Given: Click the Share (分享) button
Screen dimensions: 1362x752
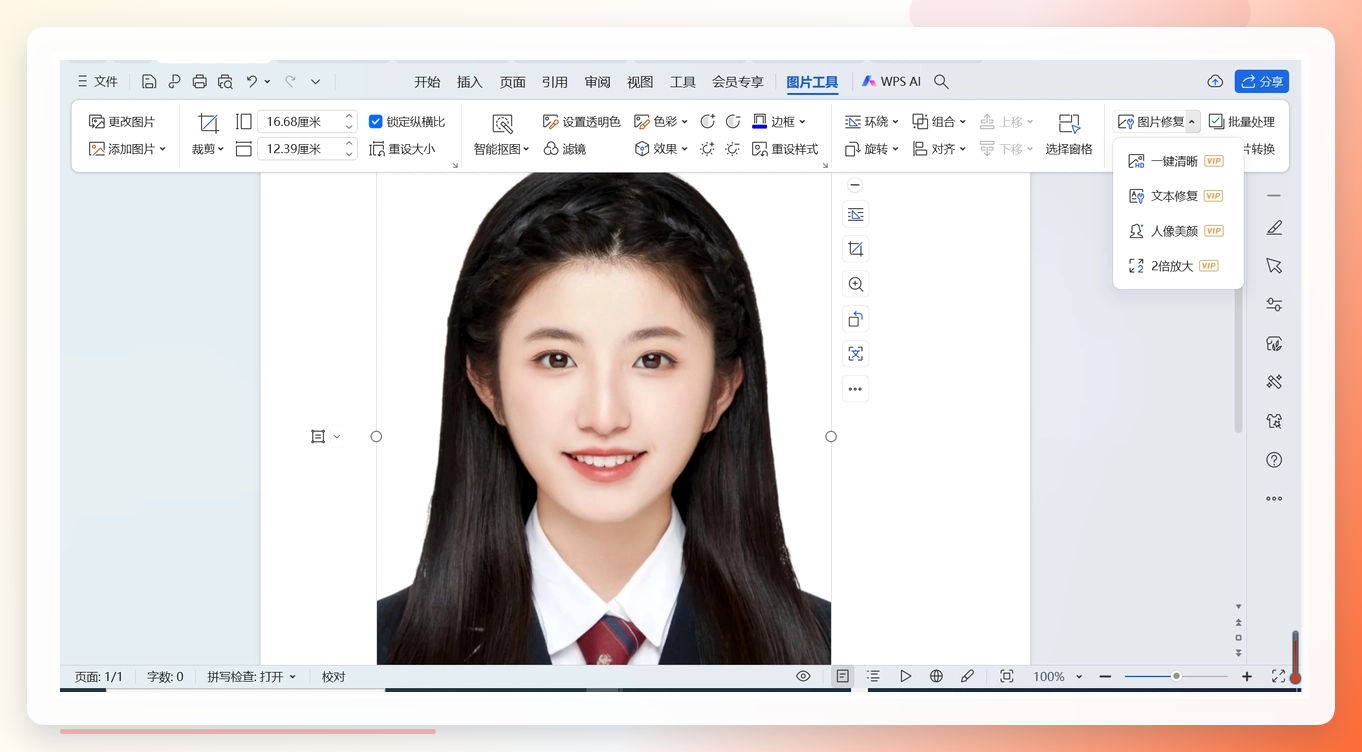Looking at the screenshot, I should [1262, 82].
